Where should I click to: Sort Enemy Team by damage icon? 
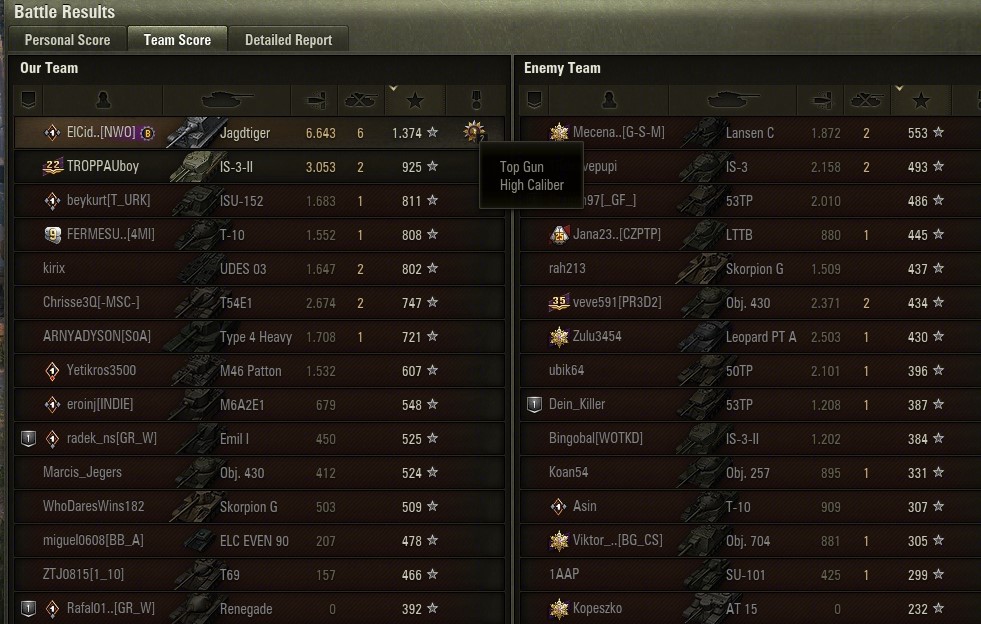pos(821,100)
